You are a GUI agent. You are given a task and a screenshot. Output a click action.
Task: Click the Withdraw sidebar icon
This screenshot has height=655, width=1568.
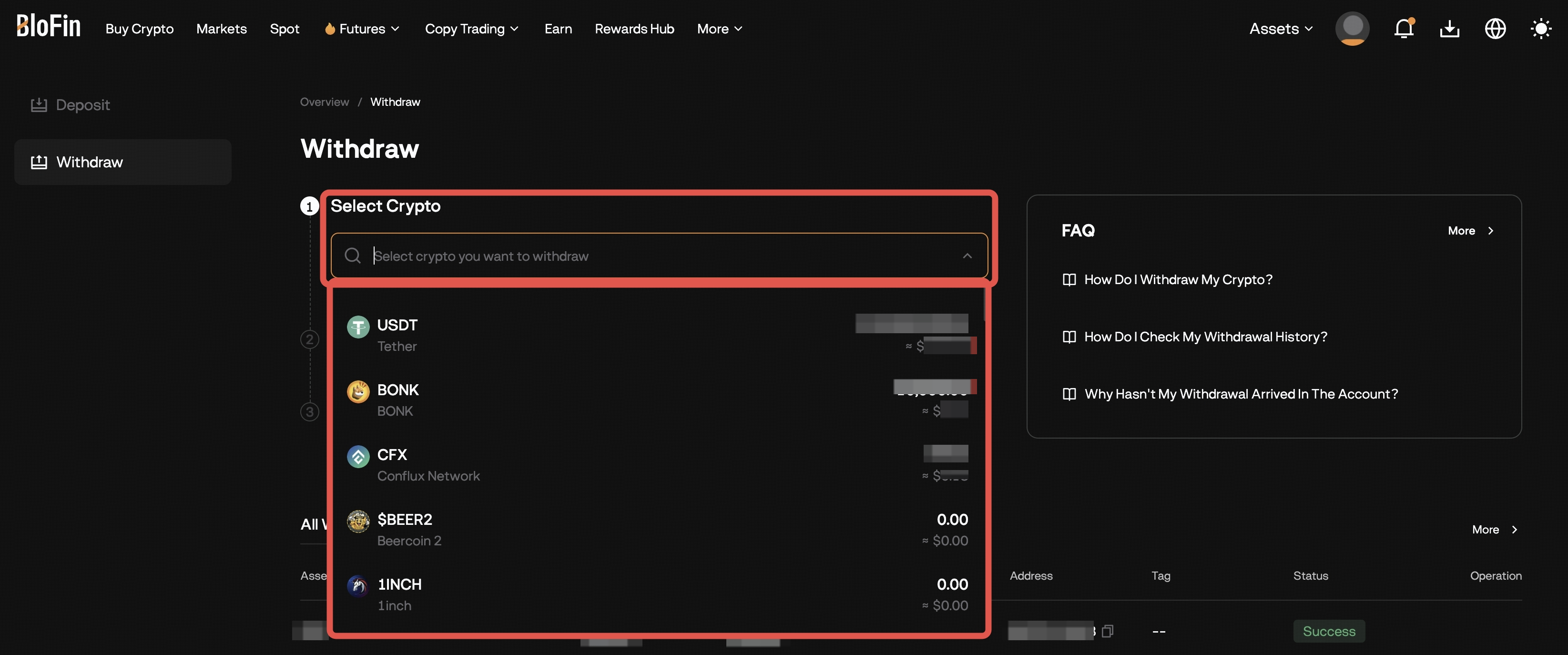point(39,161)
